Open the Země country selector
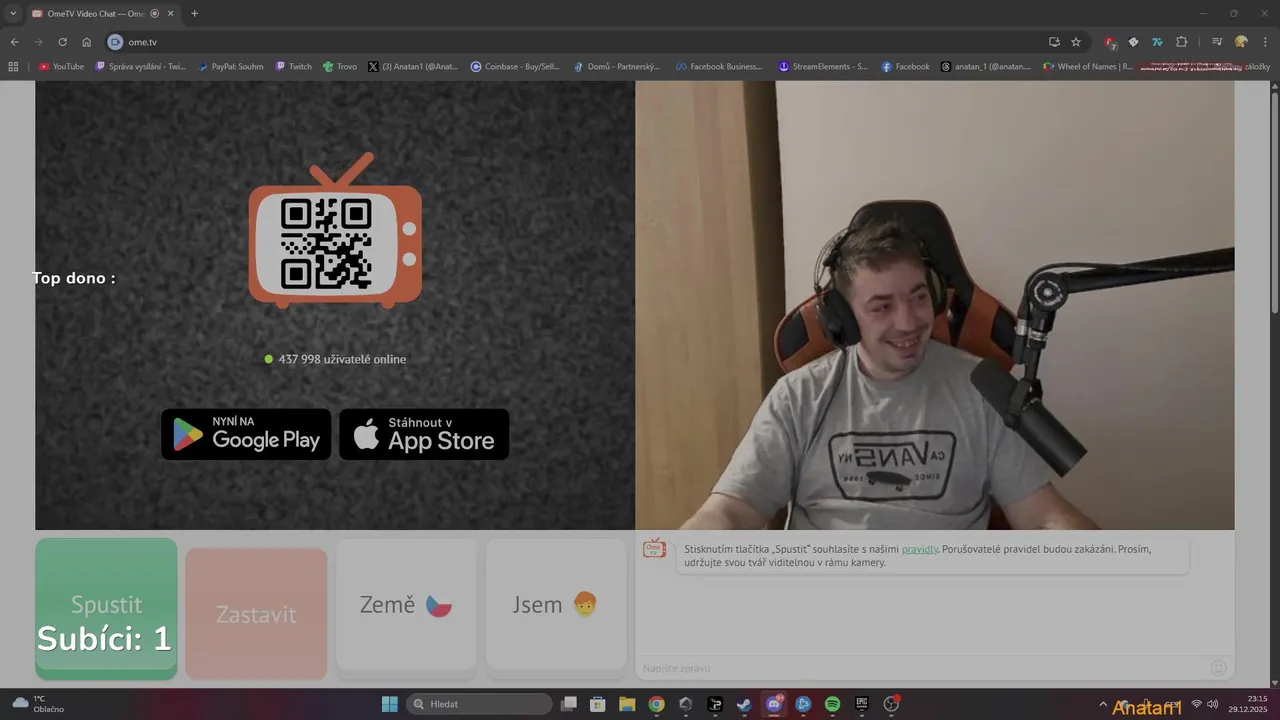This screenshot has height=720, width=1280. pyautogui.click(x=406, y=605)
